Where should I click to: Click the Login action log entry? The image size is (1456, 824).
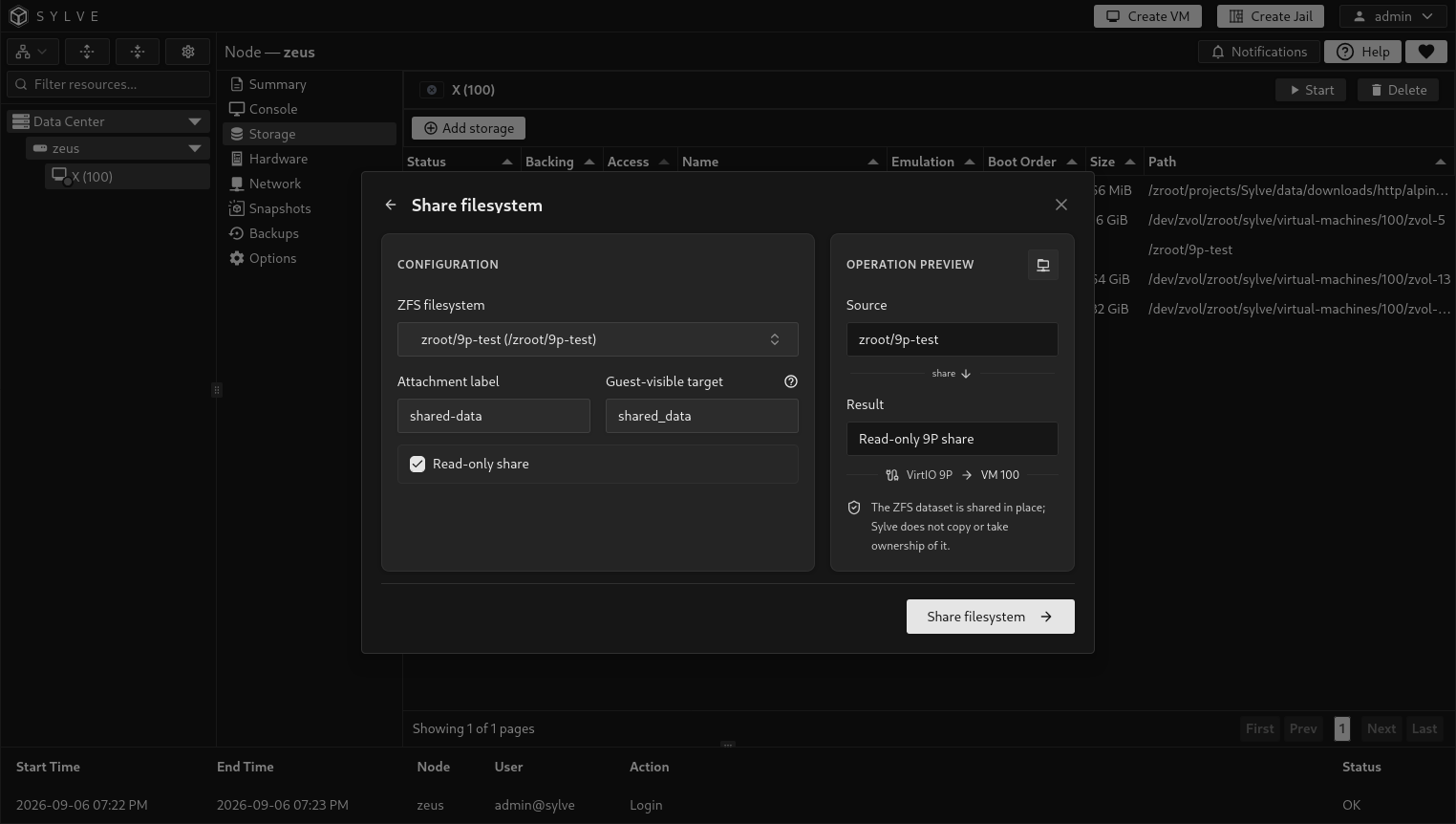pos(646,805)
